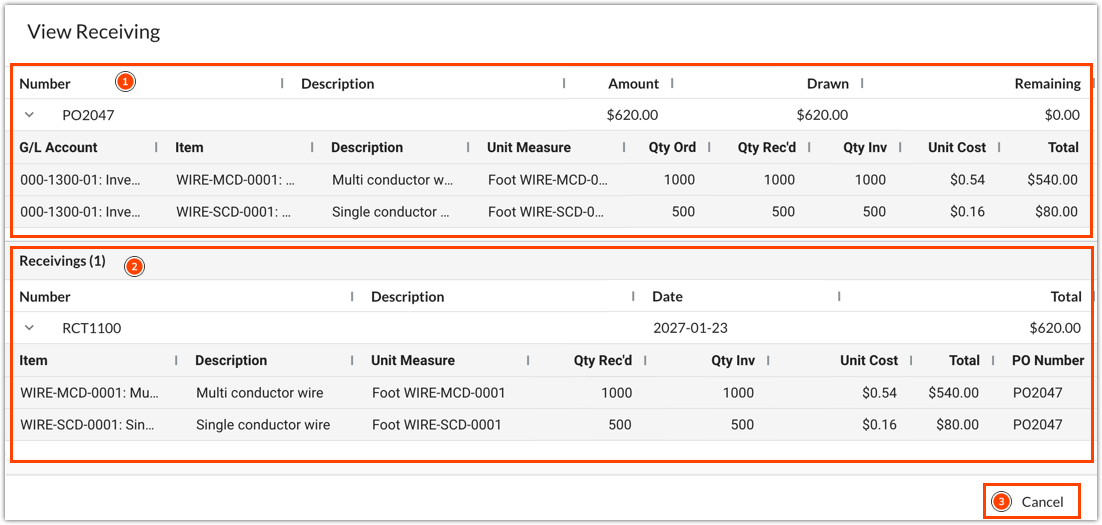Click the Qty Ord value 500
This screenshot has width=1102, height=525.
[x=683, y=211]
